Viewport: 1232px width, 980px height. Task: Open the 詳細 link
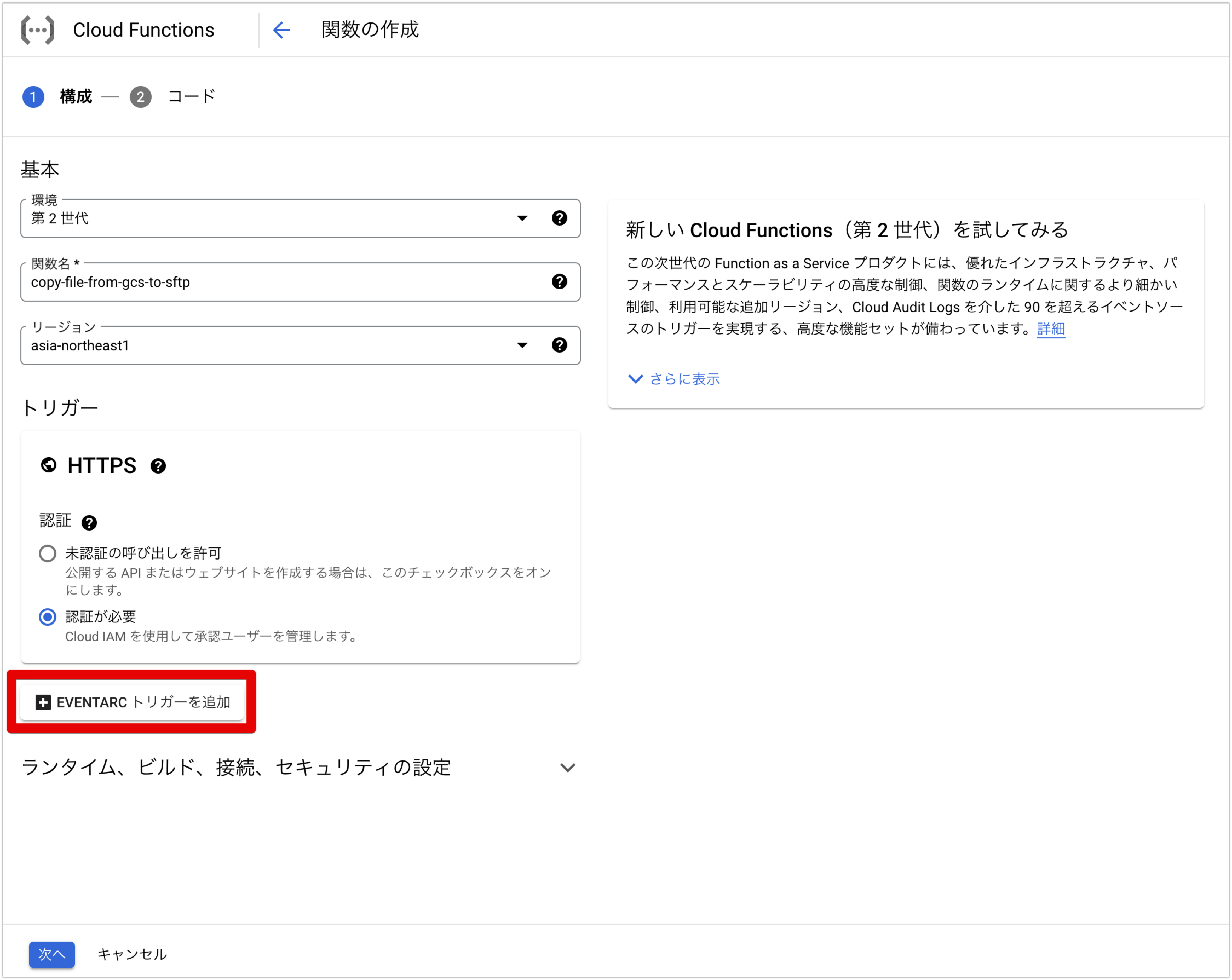click(1051, 329)
